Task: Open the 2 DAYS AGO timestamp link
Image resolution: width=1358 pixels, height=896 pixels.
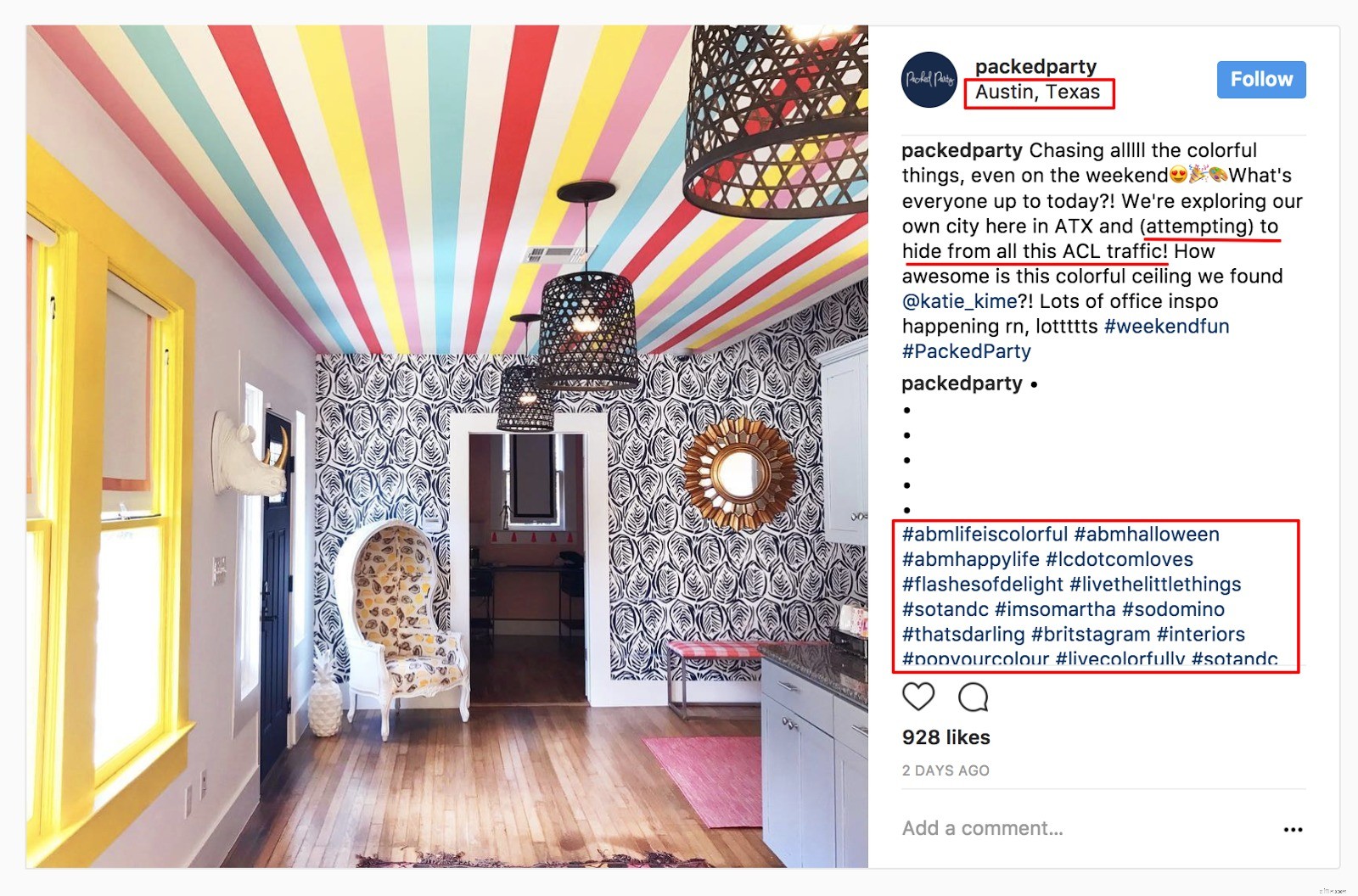Action: point(946,770)
